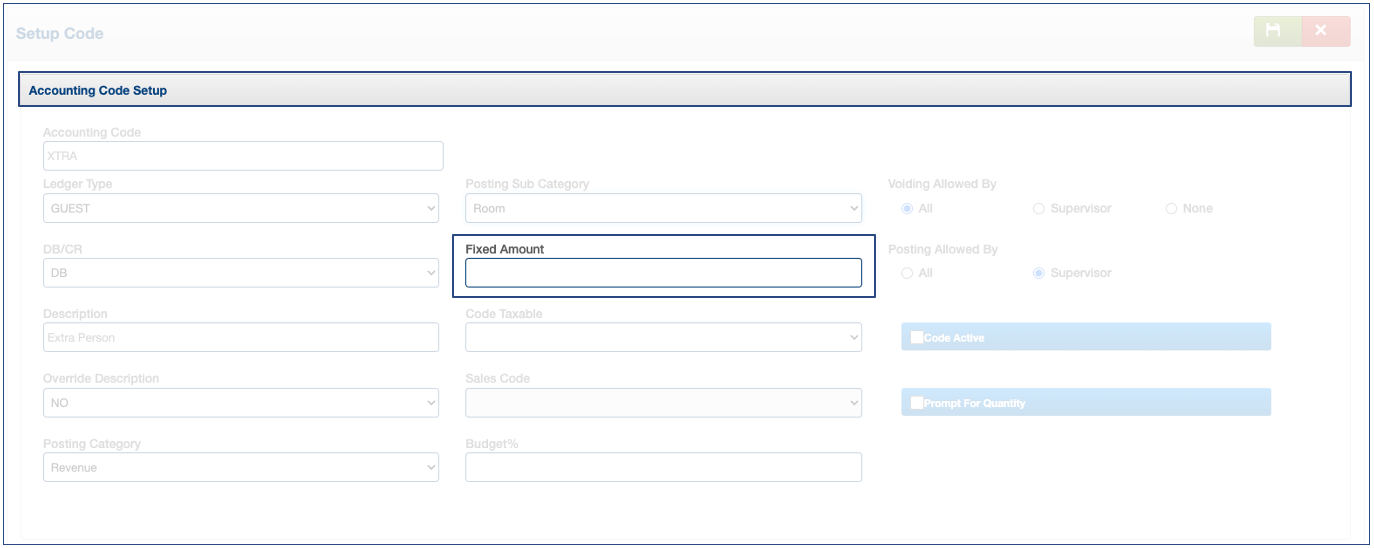Select Posting Allowed By Supervisor radio
The width and height of the screenshot is (1374, 548).
[x=1039, y=273]
